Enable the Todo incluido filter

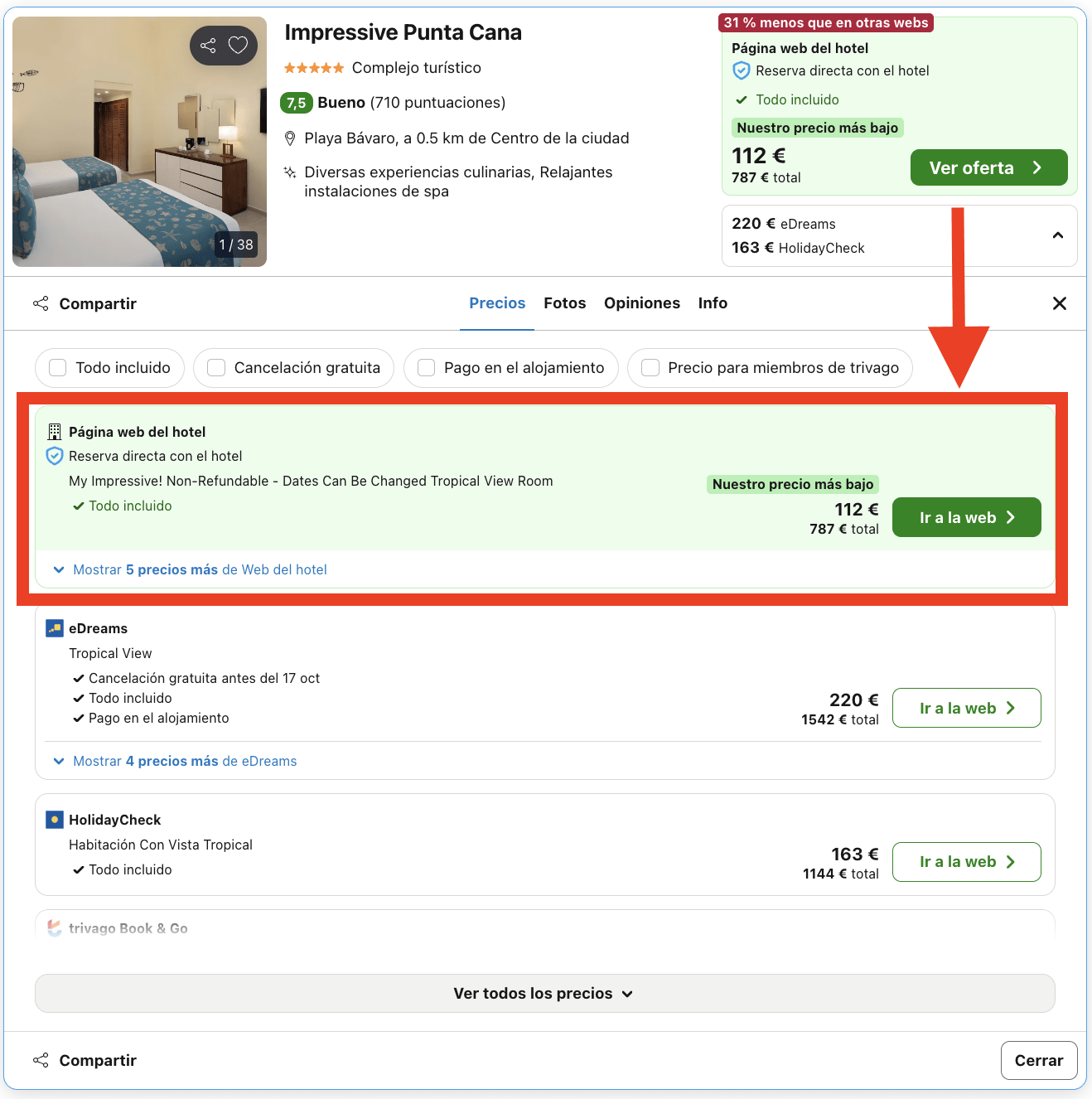click(57, 367)
